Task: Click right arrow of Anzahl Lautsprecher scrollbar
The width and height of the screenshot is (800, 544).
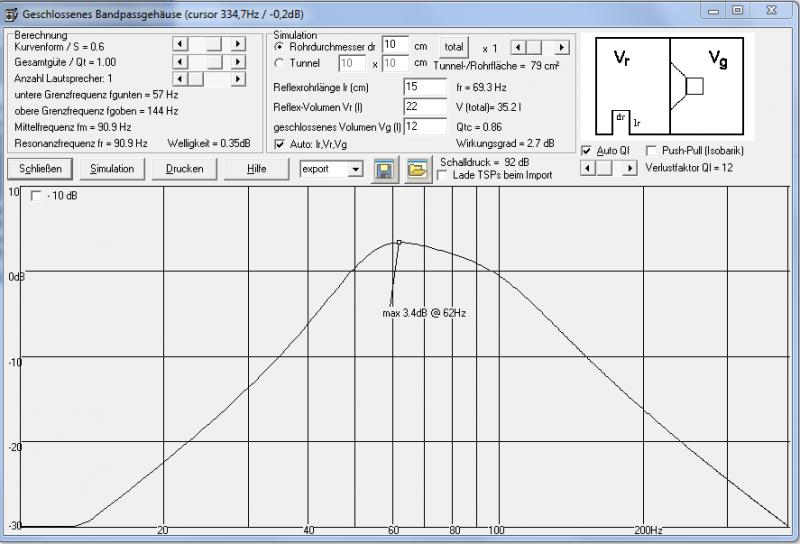Action: 238,78
